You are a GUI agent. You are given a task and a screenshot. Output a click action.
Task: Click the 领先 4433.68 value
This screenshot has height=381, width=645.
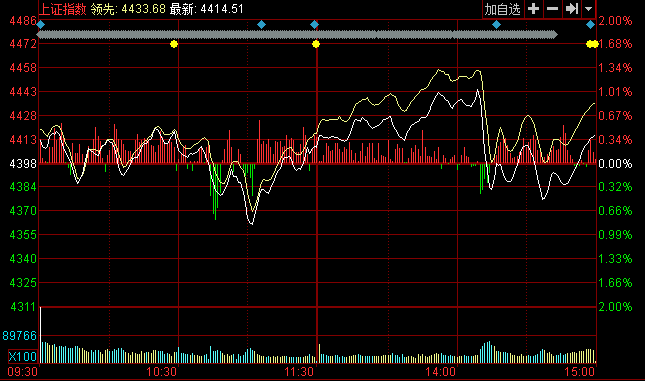[128, 9]
